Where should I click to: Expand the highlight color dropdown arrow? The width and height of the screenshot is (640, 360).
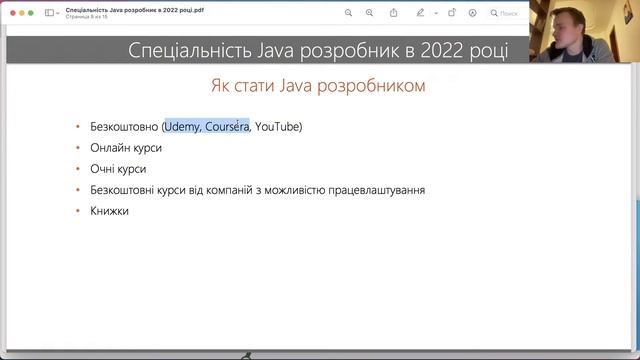(x=436, y=13)
